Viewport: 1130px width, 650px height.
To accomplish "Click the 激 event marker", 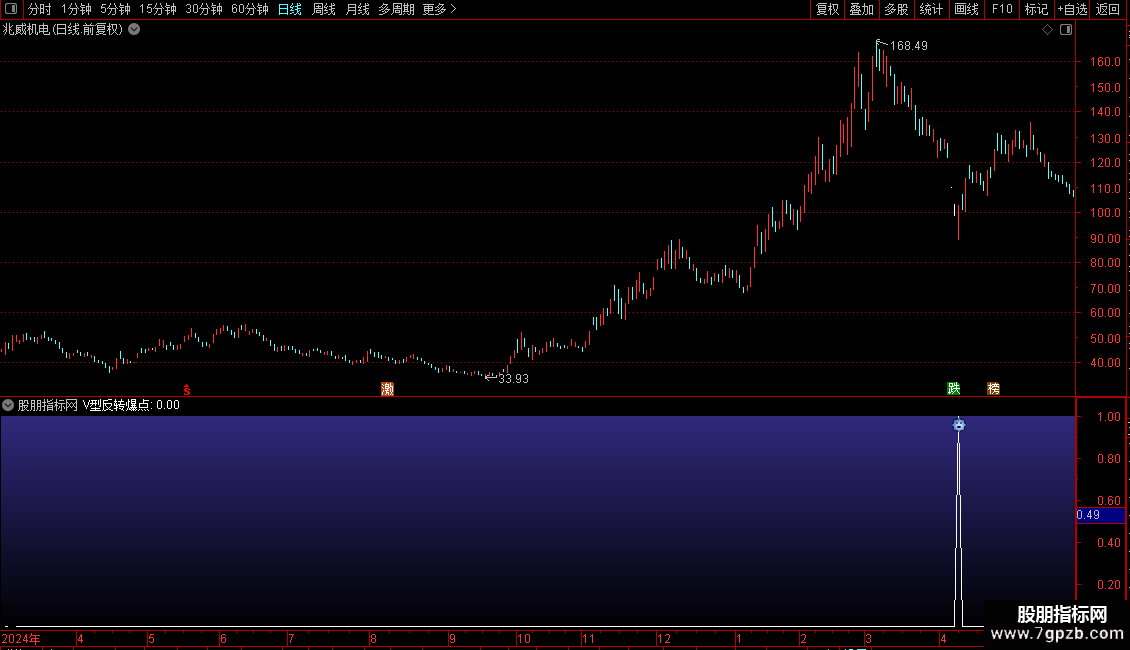I will point(388,389).
